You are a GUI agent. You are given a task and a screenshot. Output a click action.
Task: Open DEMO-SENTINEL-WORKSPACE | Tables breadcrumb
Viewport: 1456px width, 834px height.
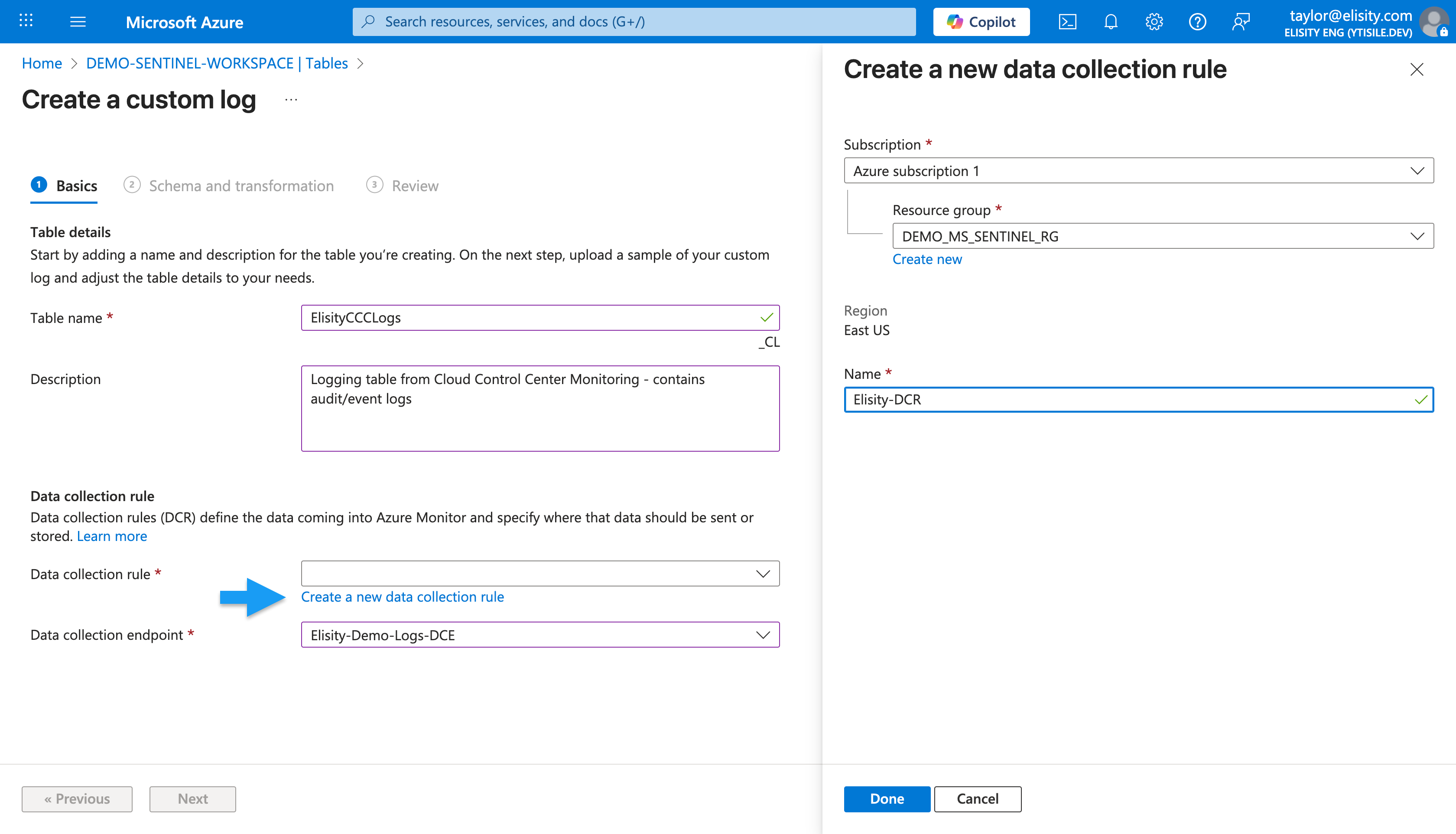[217, 63]
